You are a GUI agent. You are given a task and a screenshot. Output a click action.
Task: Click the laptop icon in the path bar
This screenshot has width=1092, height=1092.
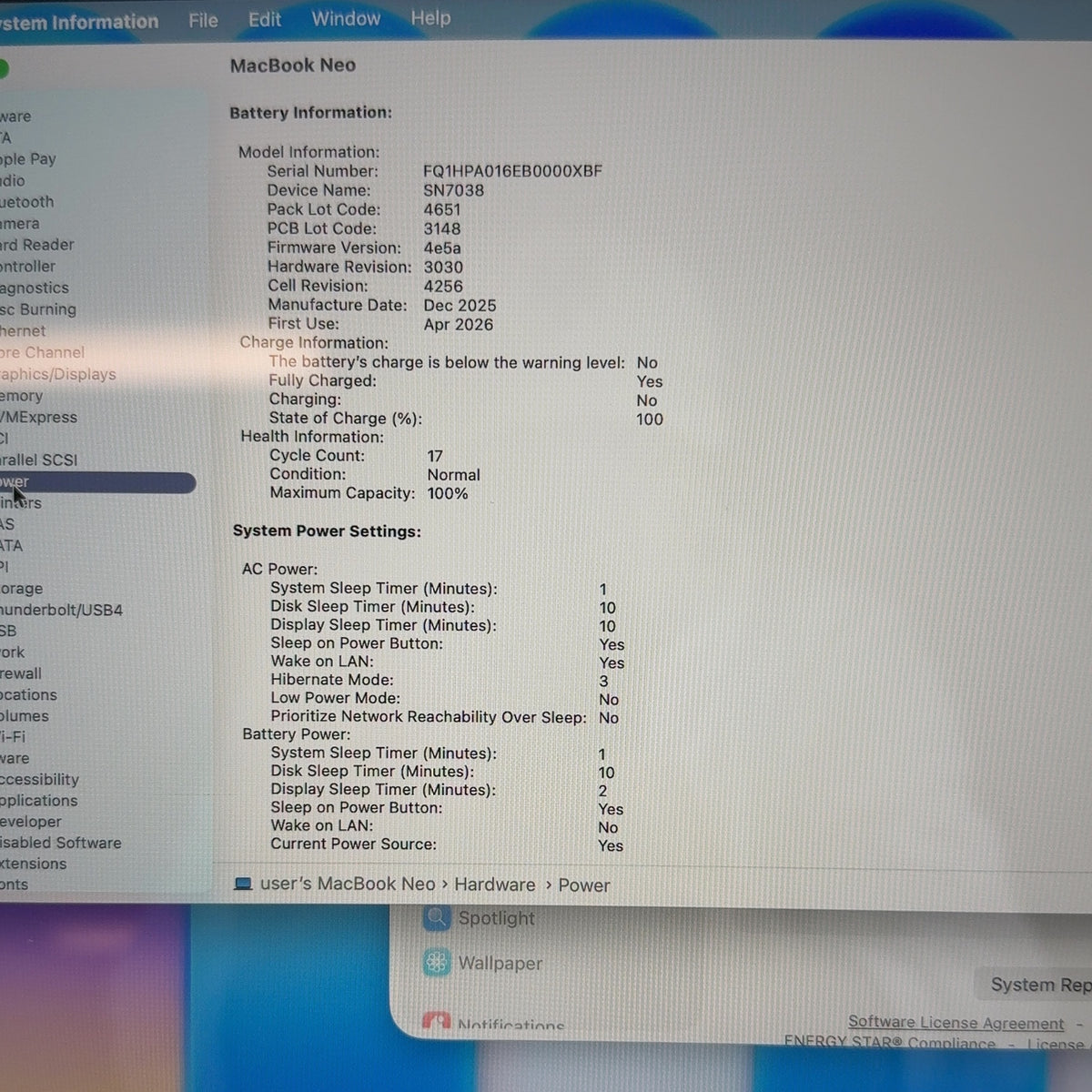[243, 884]
